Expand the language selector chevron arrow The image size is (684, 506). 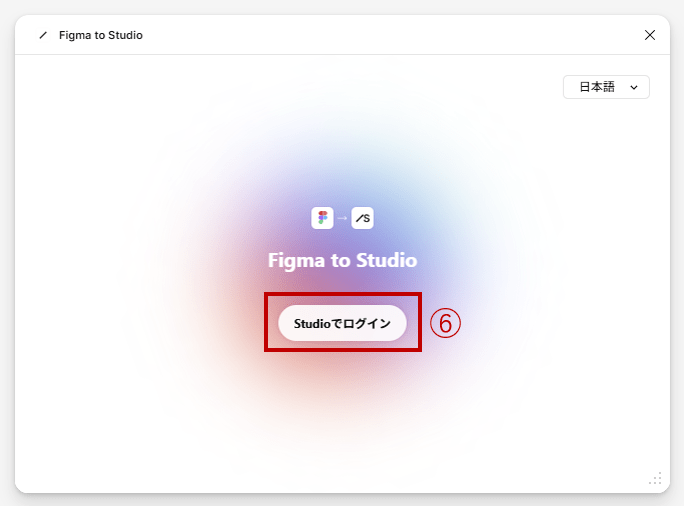tap(634, 88)
